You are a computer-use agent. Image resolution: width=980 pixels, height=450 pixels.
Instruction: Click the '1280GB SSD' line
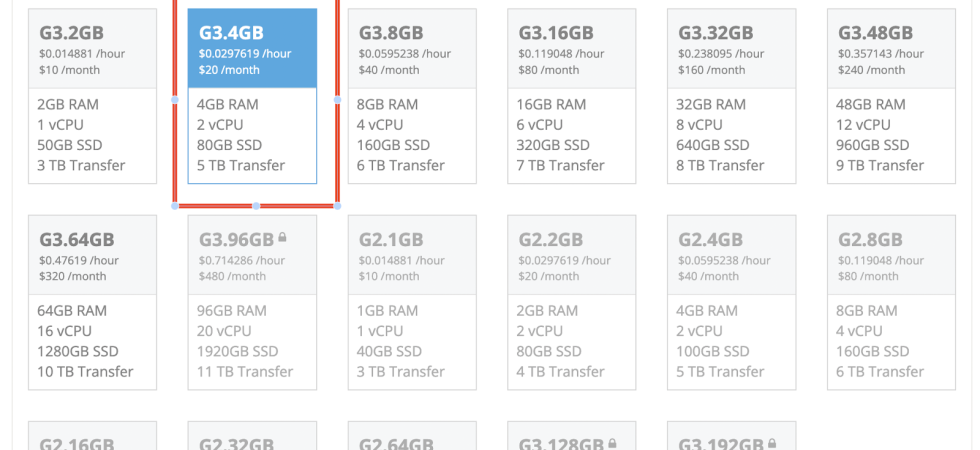click(78, 351)
